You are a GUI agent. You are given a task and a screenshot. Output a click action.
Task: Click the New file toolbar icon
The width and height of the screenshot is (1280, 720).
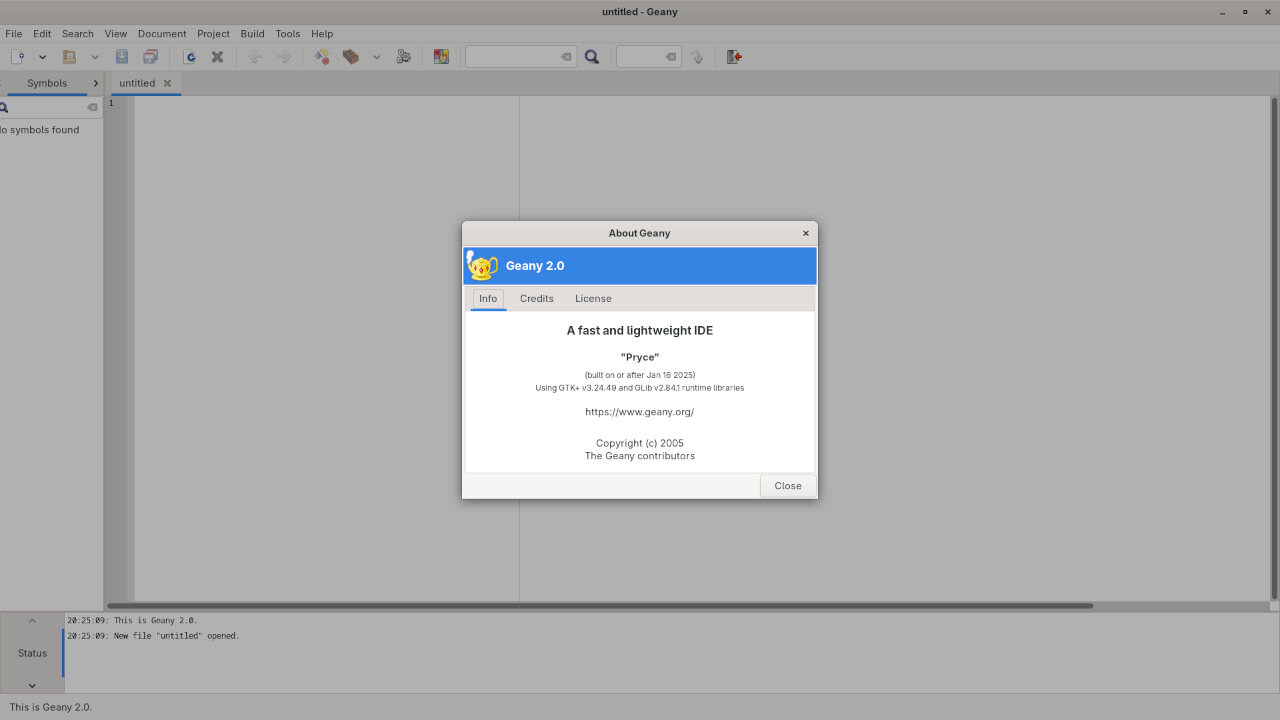pyautogui.click(x=18, y=57)
